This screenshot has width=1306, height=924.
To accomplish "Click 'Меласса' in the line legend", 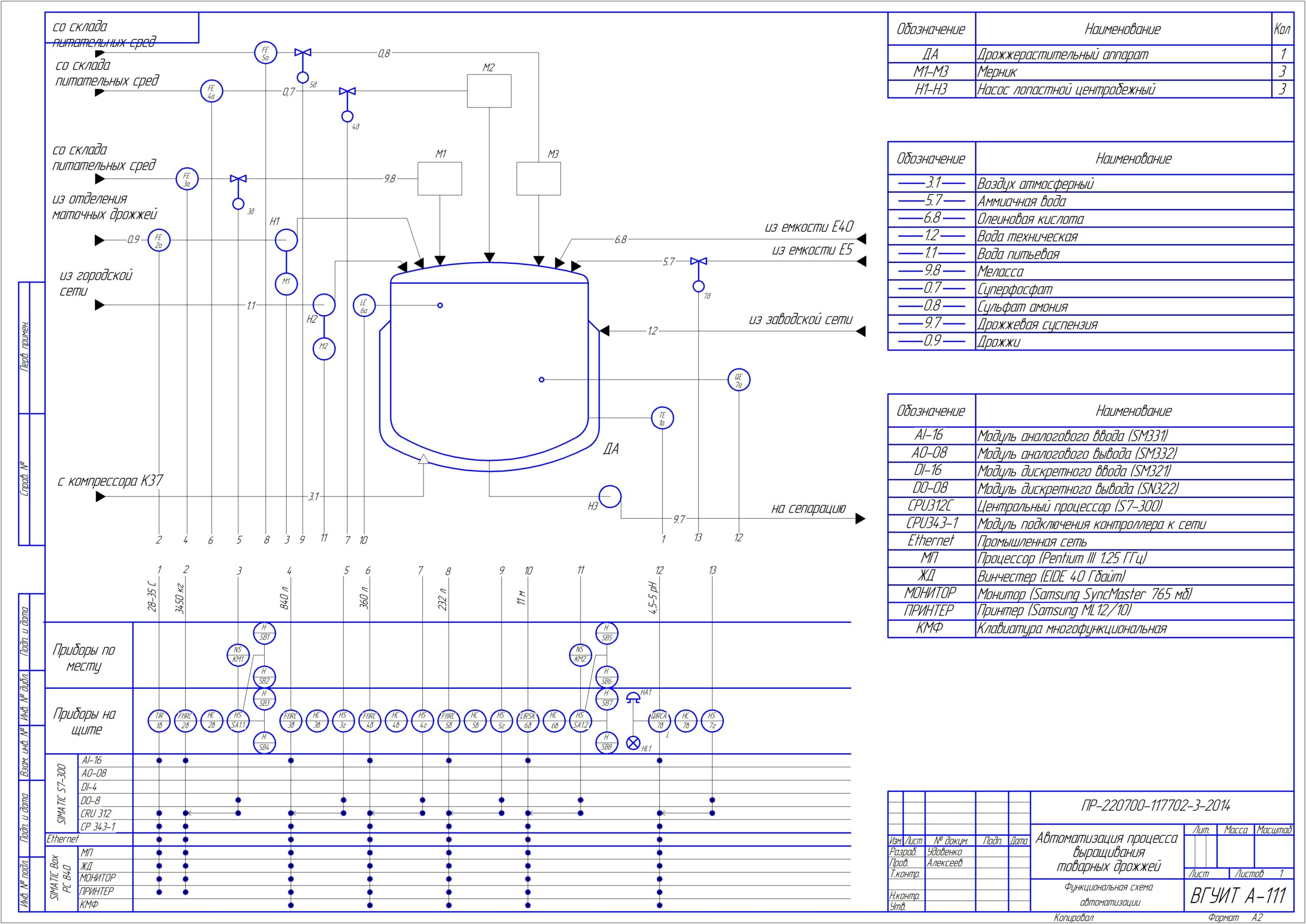I will coord(1000,272).
